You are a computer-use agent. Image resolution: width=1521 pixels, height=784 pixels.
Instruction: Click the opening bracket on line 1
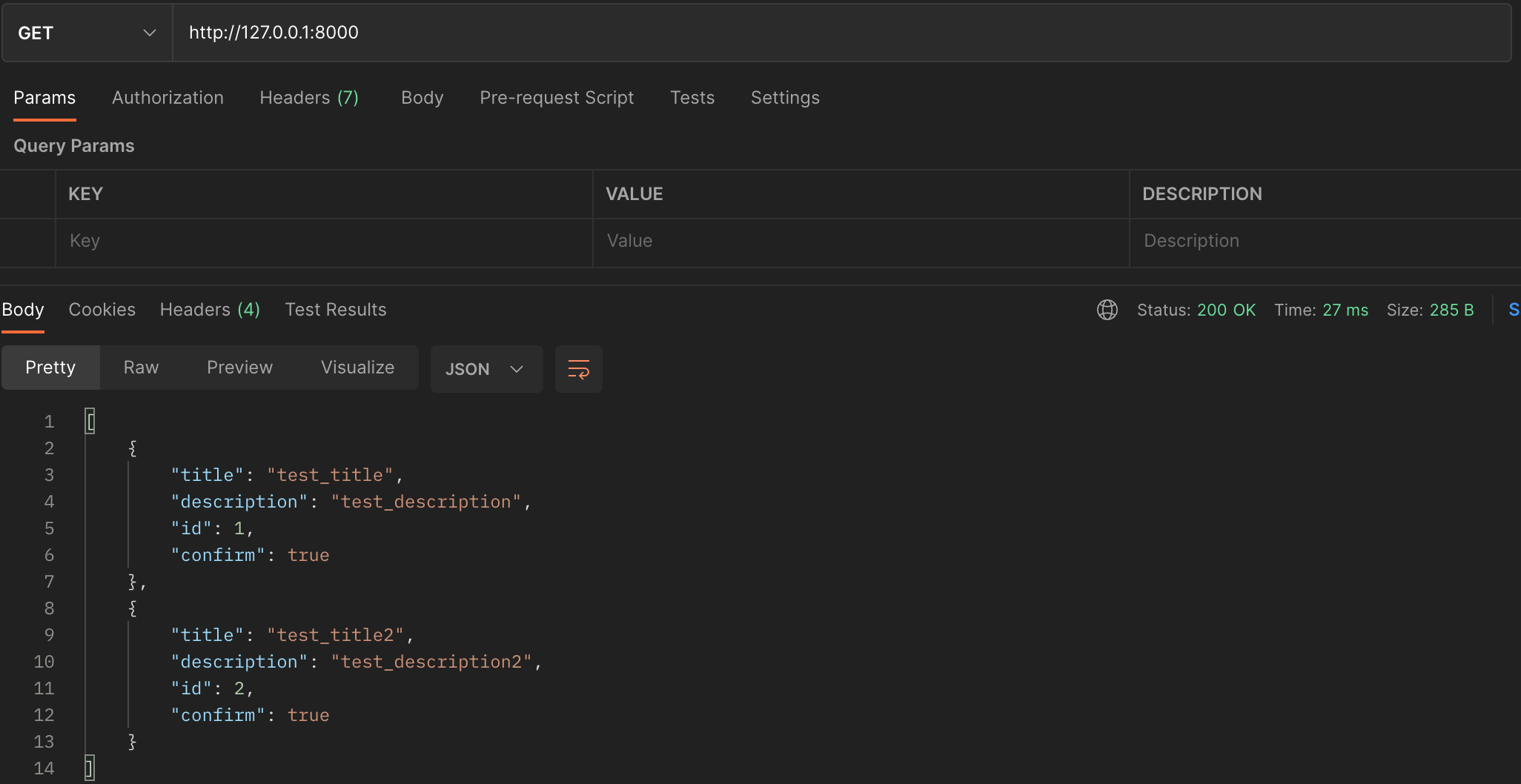[x=90, y=422]
